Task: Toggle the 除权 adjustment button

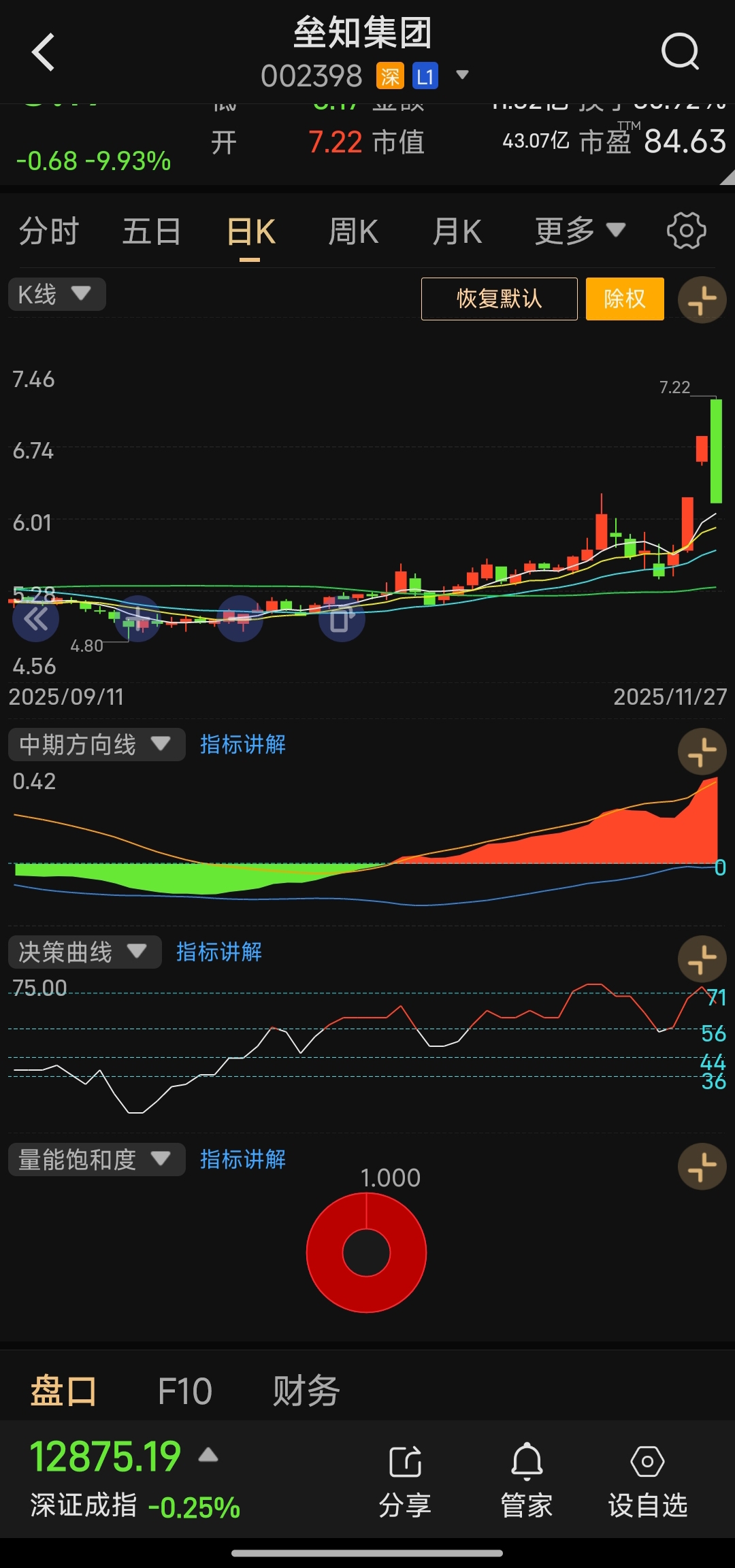Action: pos(625,299)
